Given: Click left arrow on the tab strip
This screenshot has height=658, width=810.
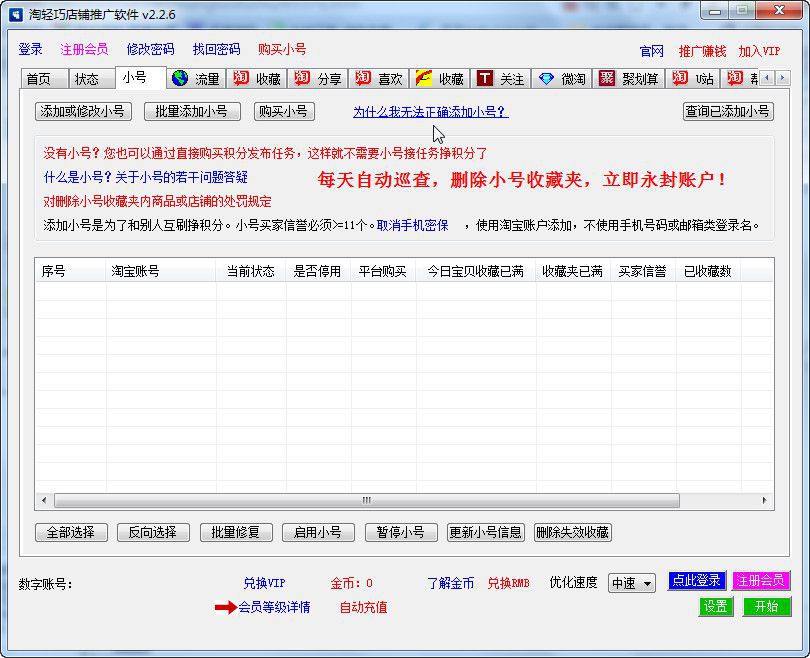Looking at the screenshot, I should coord(766,77).
